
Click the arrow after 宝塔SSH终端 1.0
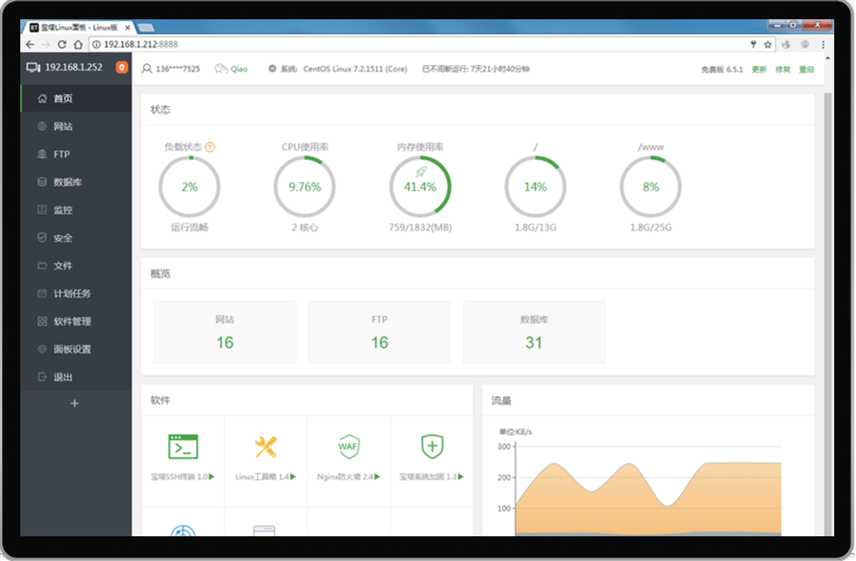click(212, 477)
